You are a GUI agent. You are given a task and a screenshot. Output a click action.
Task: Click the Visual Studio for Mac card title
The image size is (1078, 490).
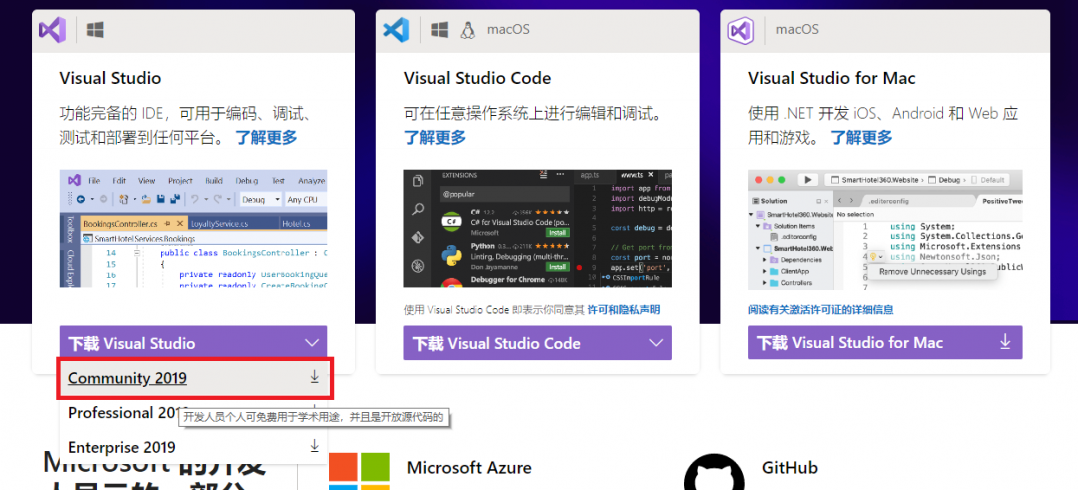point(832,78)
